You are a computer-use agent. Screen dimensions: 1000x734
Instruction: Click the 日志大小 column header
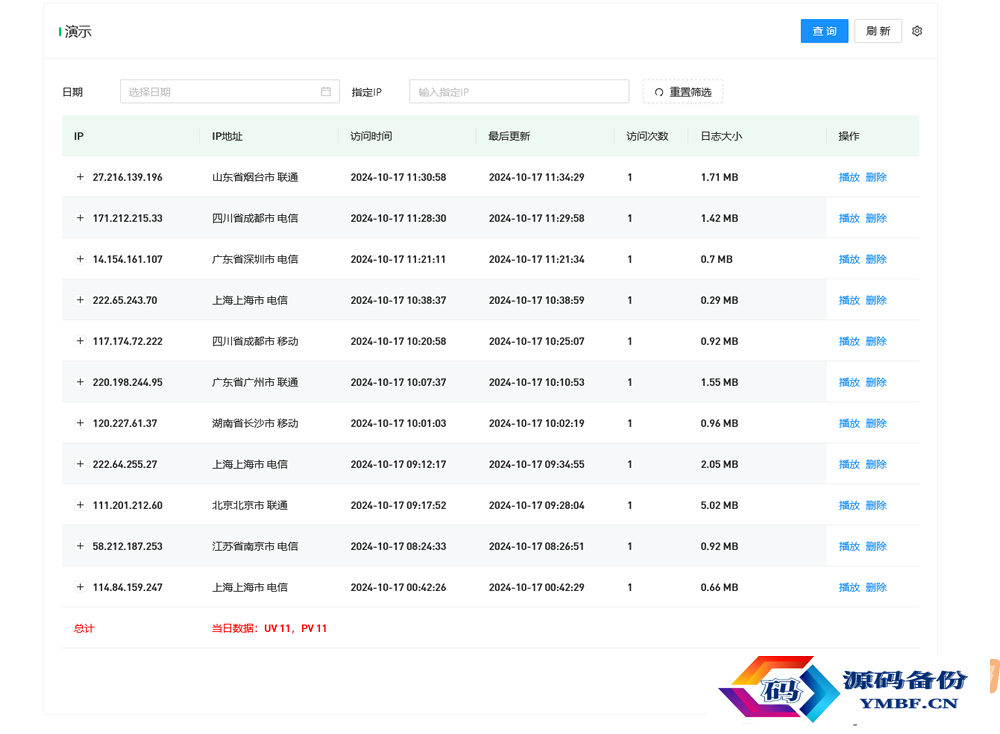(721, 136)
